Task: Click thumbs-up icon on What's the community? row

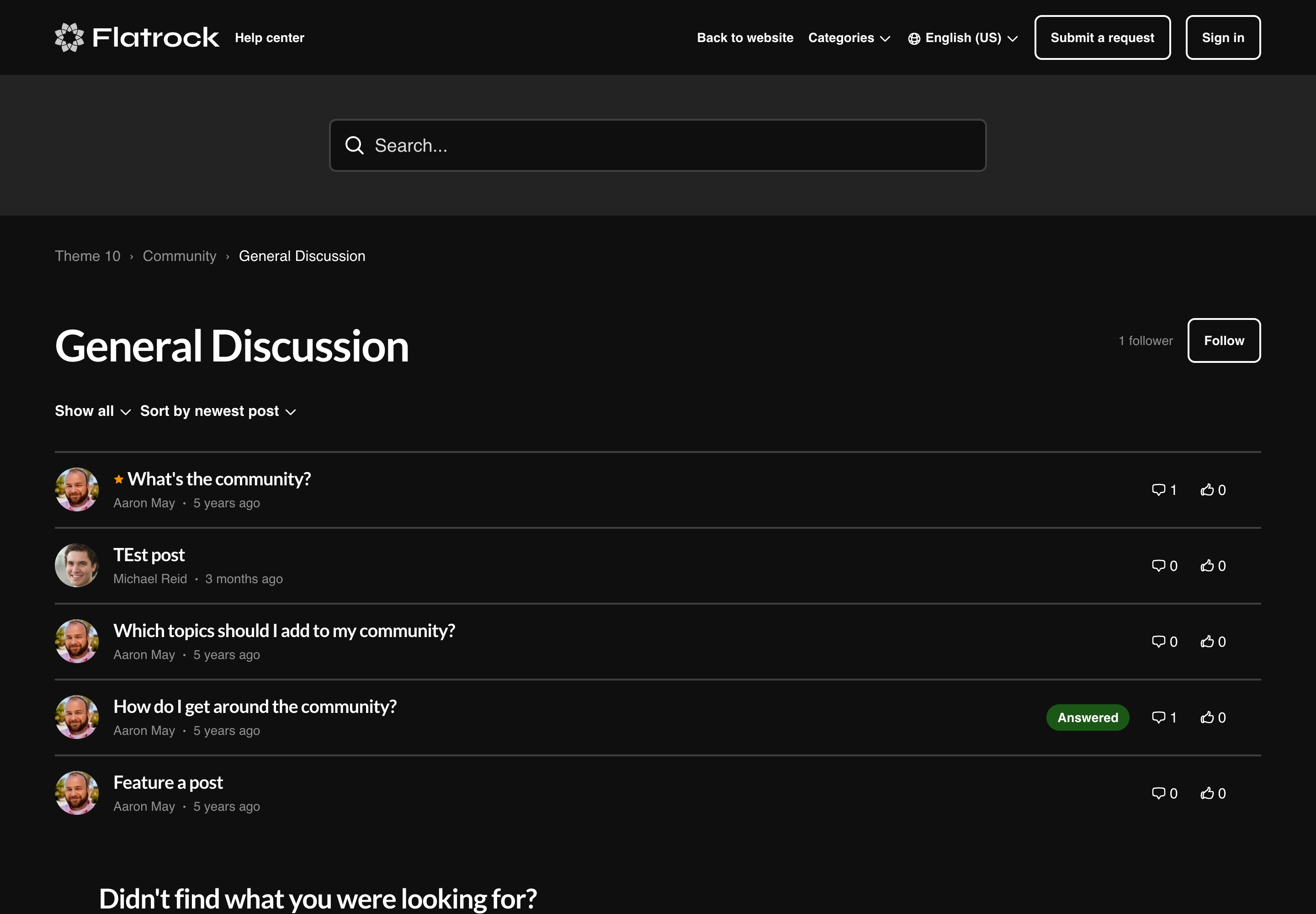Action: (x=1207, y=489)
